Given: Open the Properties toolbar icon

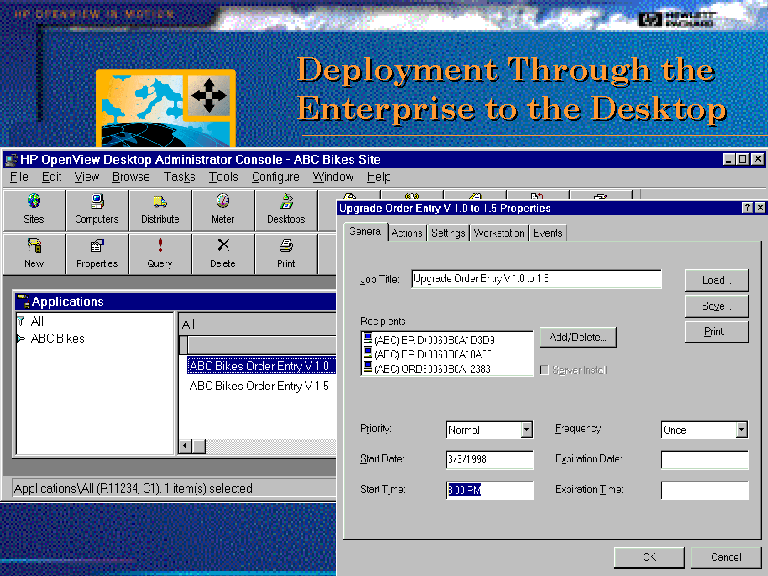Looking at the screenshot, I should [x=97, y=253].
